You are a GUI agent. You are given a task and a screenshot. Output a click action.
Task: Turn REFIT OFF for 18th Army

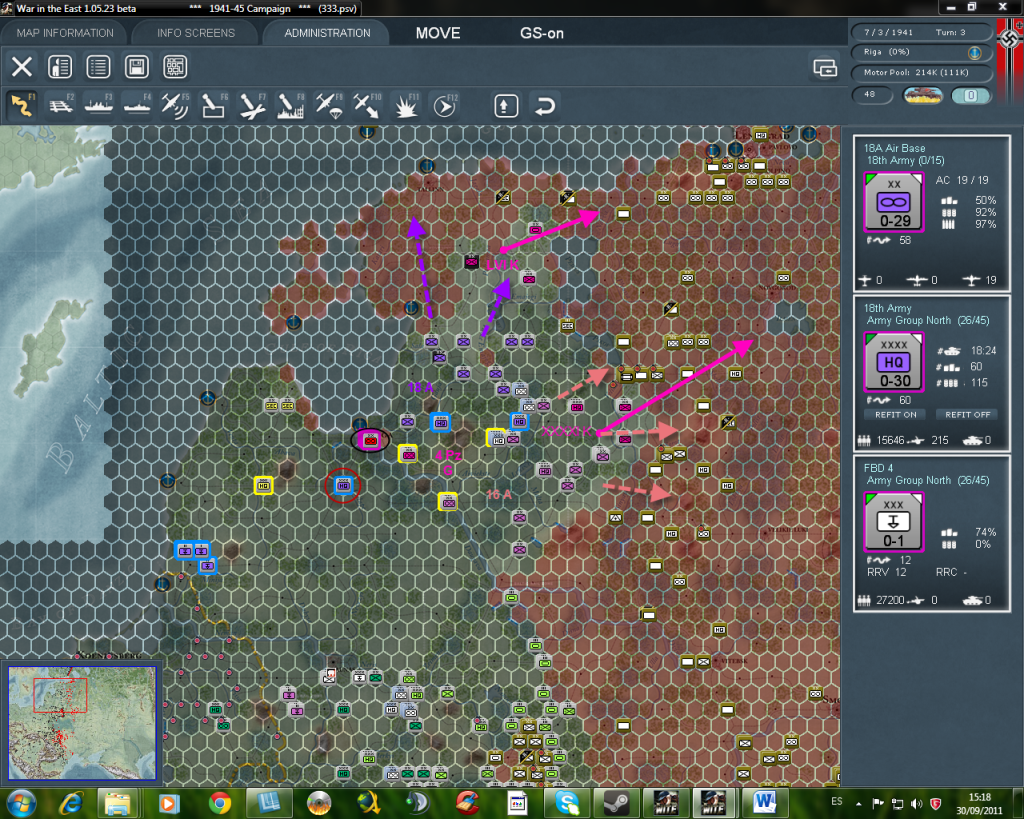click(967, 415)
